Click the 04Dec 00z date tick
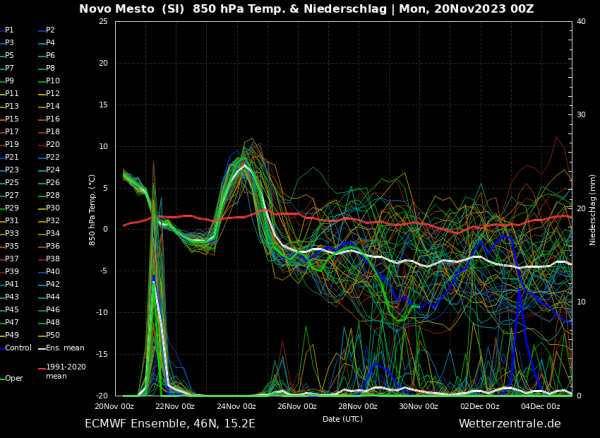This screenshot has height=438, width=600. (541, 406)
